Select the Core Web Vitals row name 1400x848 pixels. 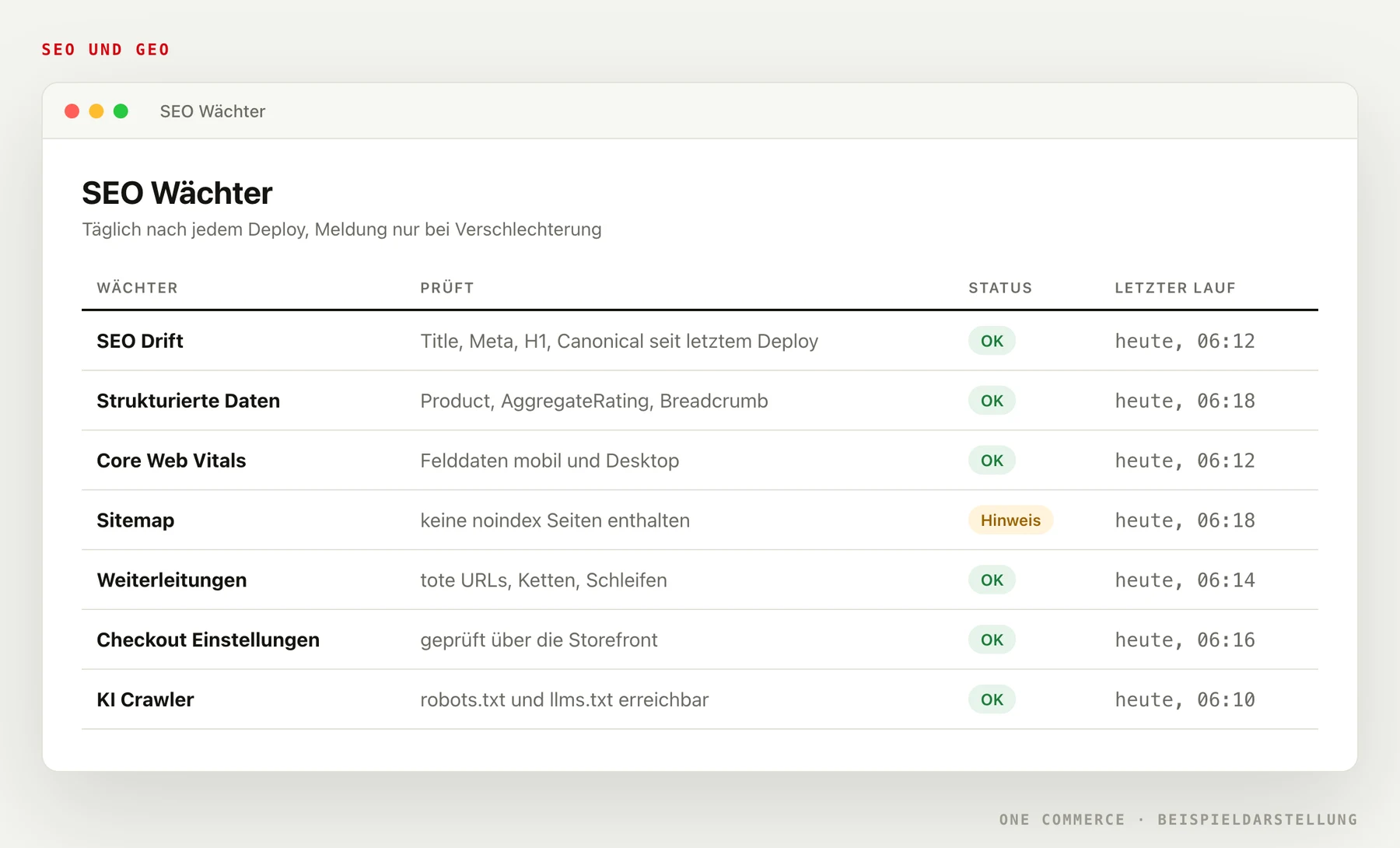(x=171, y=461)
